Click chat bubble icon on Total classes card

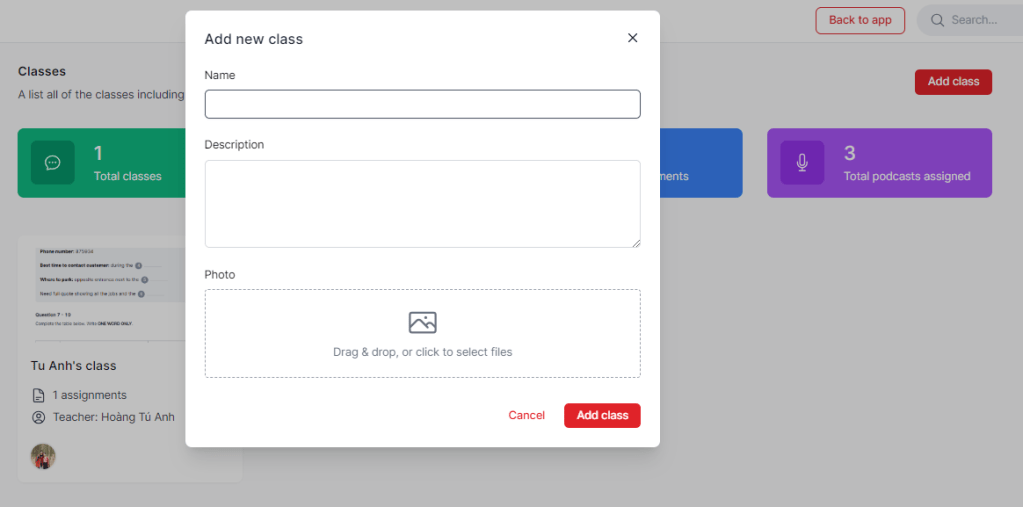(x=53, y=163)
